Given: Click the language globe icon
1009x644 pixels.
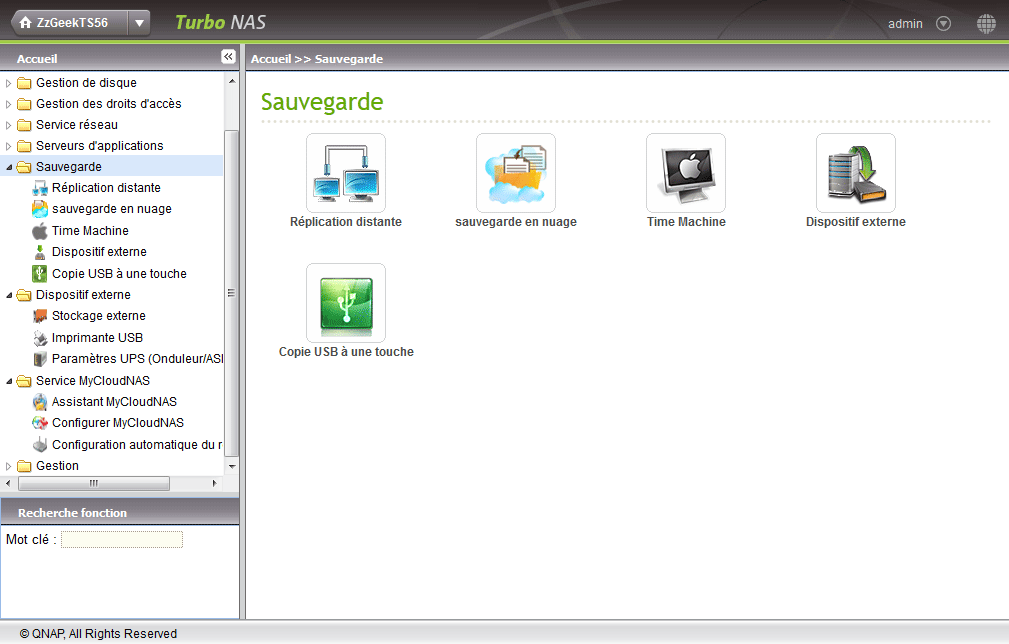Looking at the screenshot, I should (986, 24).
